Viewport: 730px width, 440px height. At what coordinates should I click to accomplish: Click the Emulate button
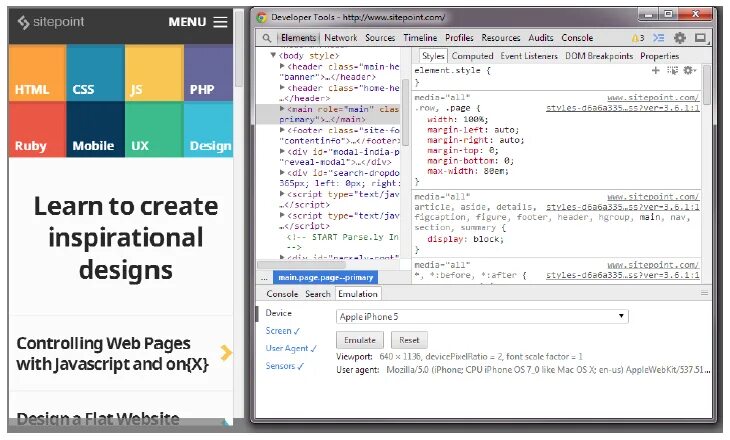point(359,340)
